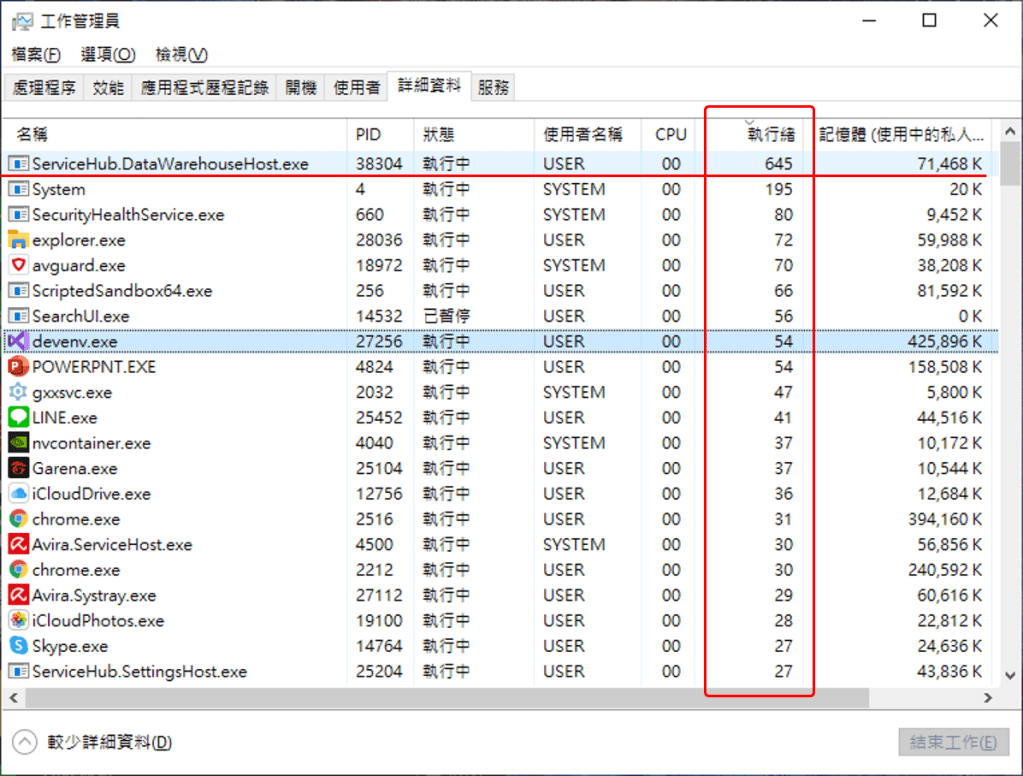Click the explorer.exe folder icon
This screenshot has height=776, width=1023.
point(18,240)
